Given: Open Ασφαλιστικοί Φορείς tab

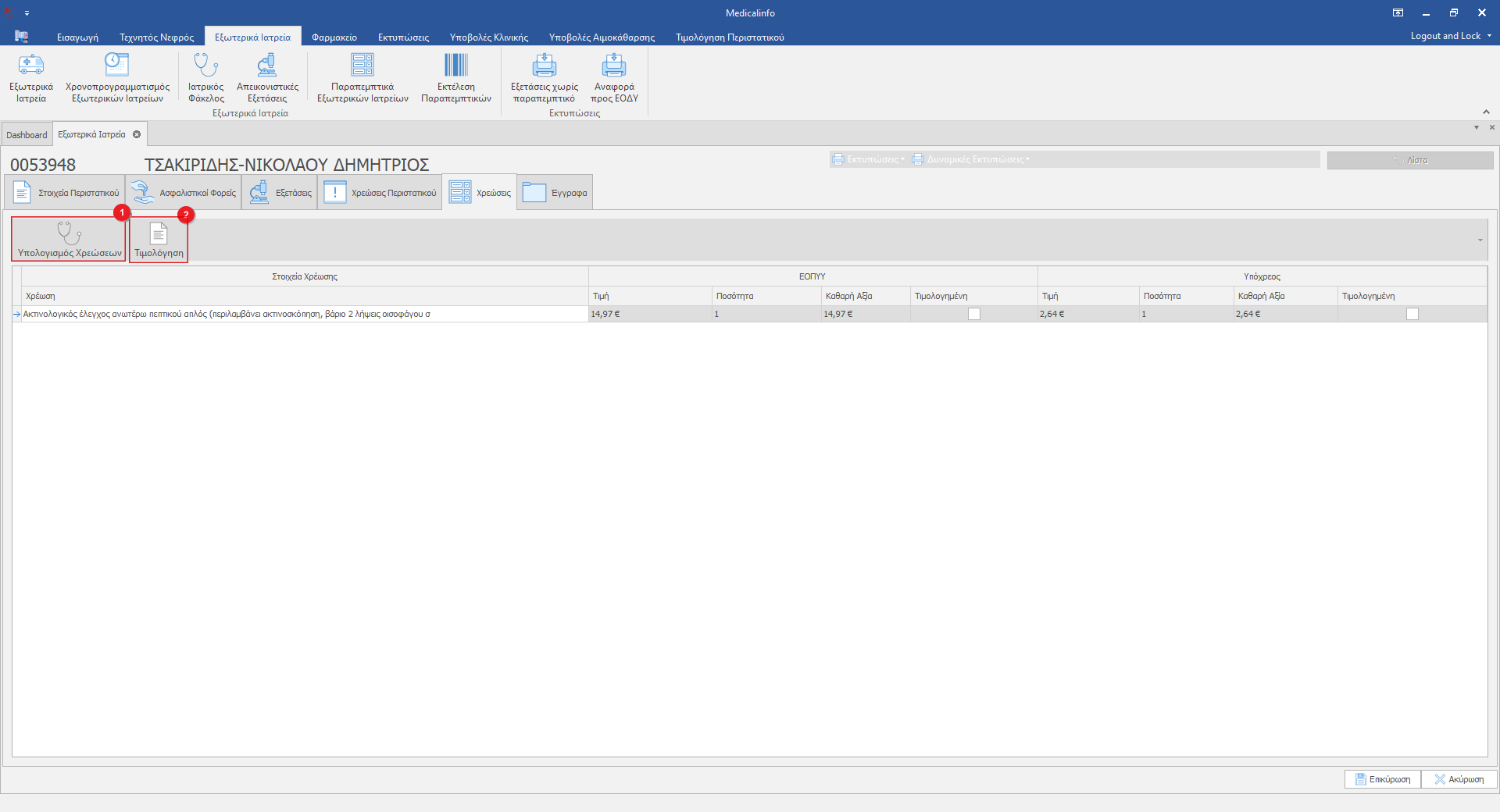Looking at the screenshot, I should click(184, 193).
